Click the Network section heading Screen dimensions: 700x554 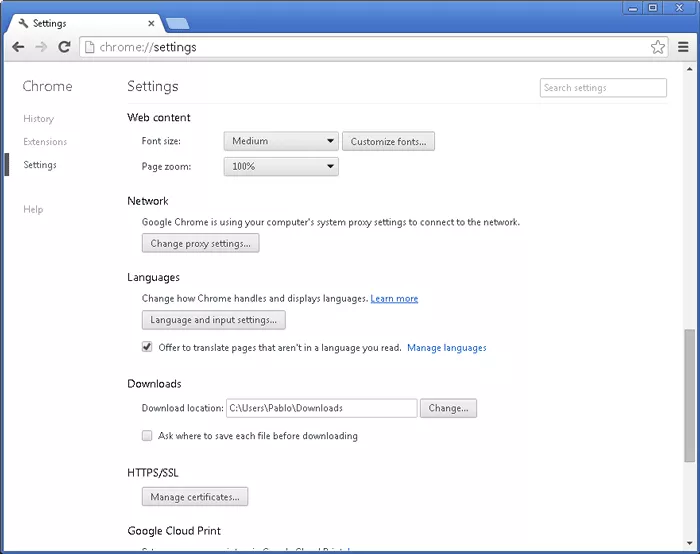coord(148,201)
